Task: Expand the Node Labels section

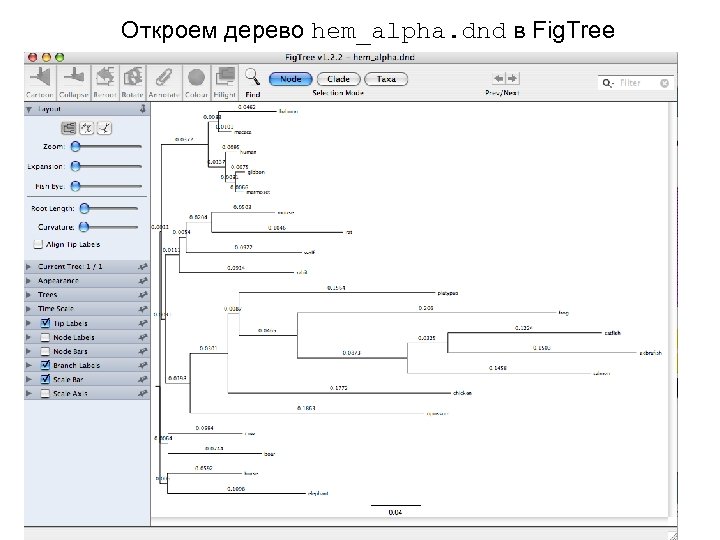Action: (x=28, y=338)
